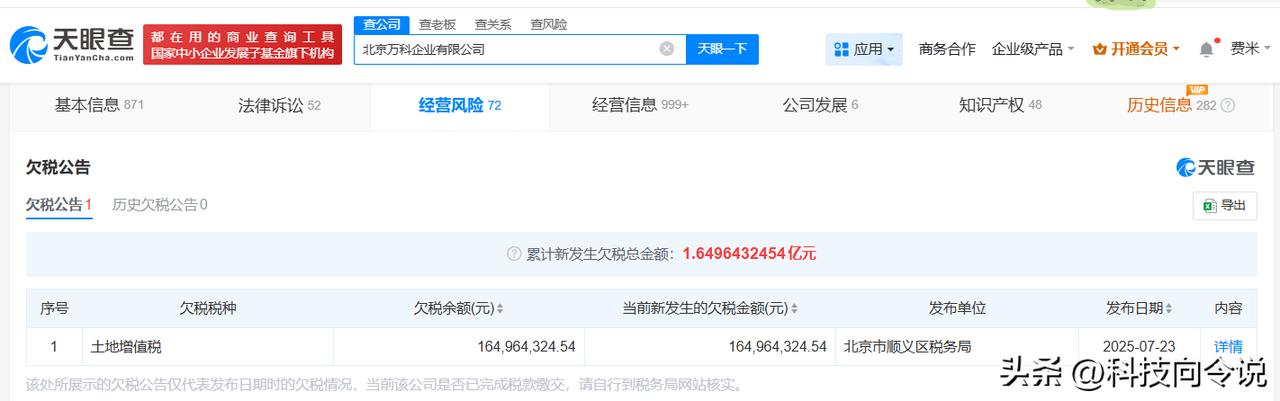Click the TianYanCha logo
1280x401 pixels.
tap(71, 44)
